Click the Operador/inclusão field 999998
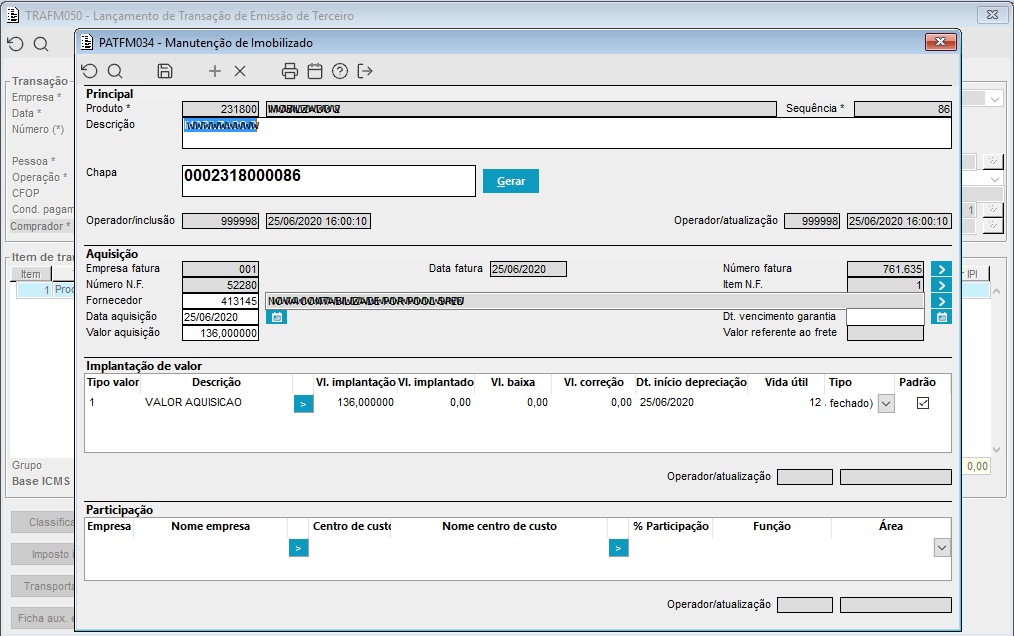The height and width of the screenshot is (636, 1014). coord(221,221)
